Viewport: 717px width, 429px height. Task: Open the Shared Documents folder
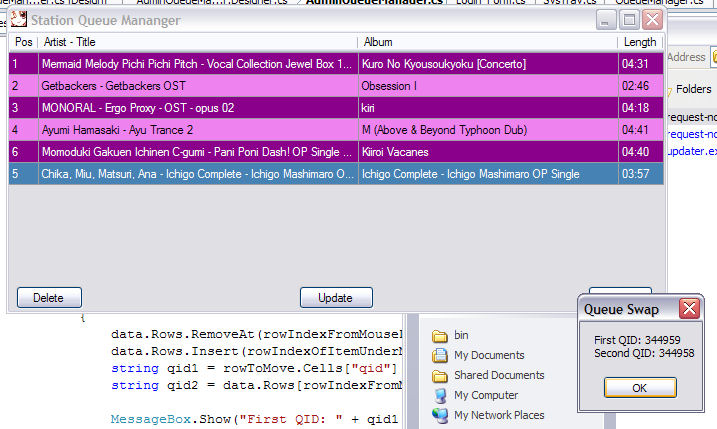pyautogui.click(x=440, y=375)
